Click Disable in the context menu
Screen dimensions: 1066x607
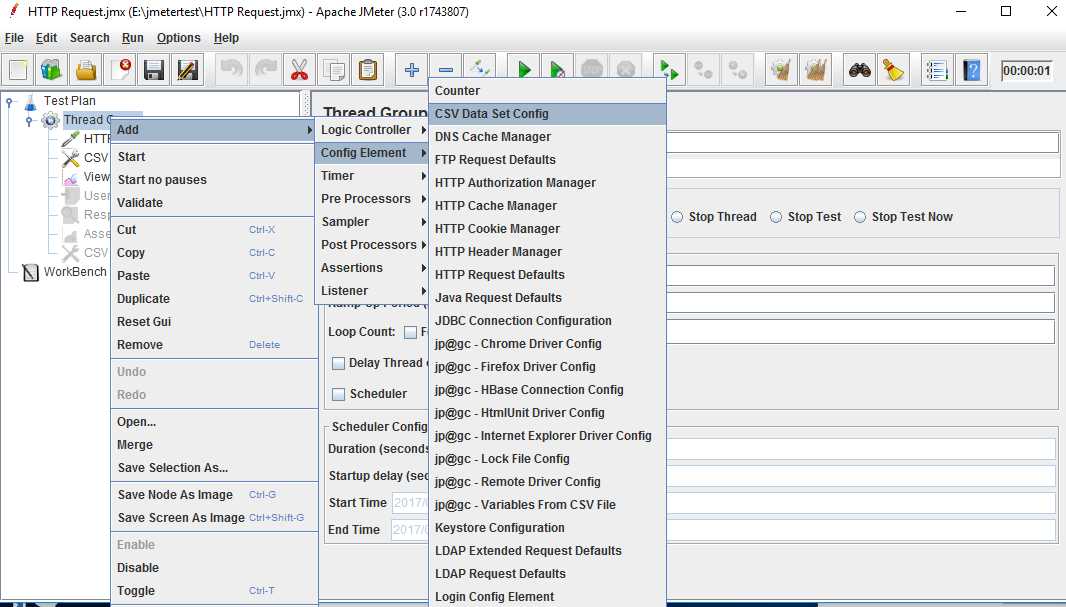214,568
